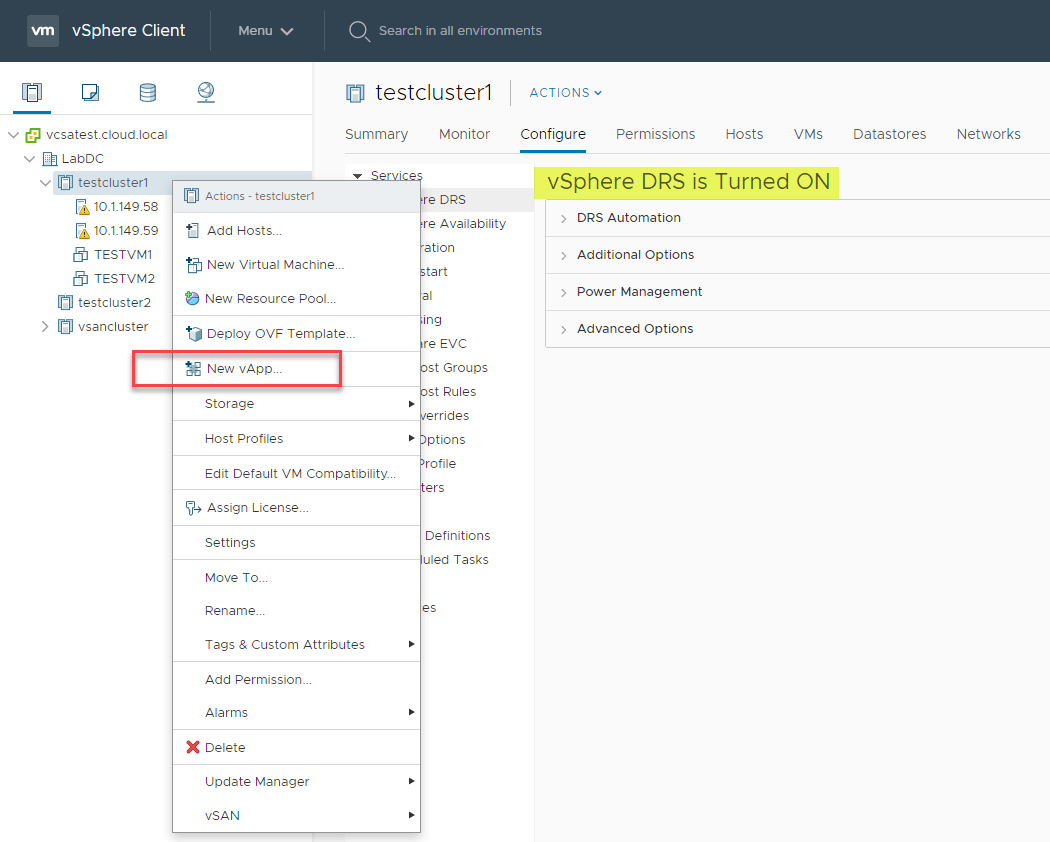Viewport: 1050px width, 842px height.
Task: Click the cluster icon beside testcluster1 title
Action: coord(356,93)
